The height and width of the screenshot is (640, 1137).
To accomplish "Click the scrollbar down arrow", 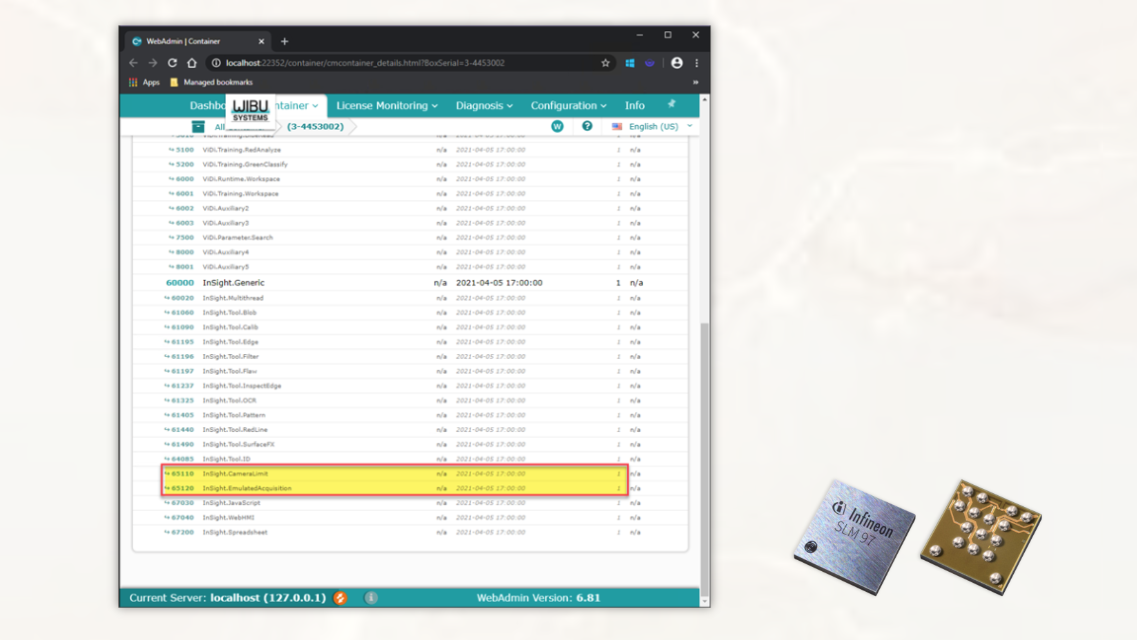I will coord(704,601).
